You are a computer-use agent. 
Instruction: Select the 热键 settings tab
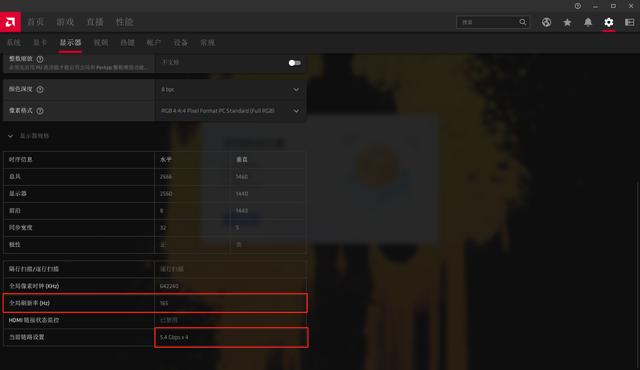click(x=127, y=42)
